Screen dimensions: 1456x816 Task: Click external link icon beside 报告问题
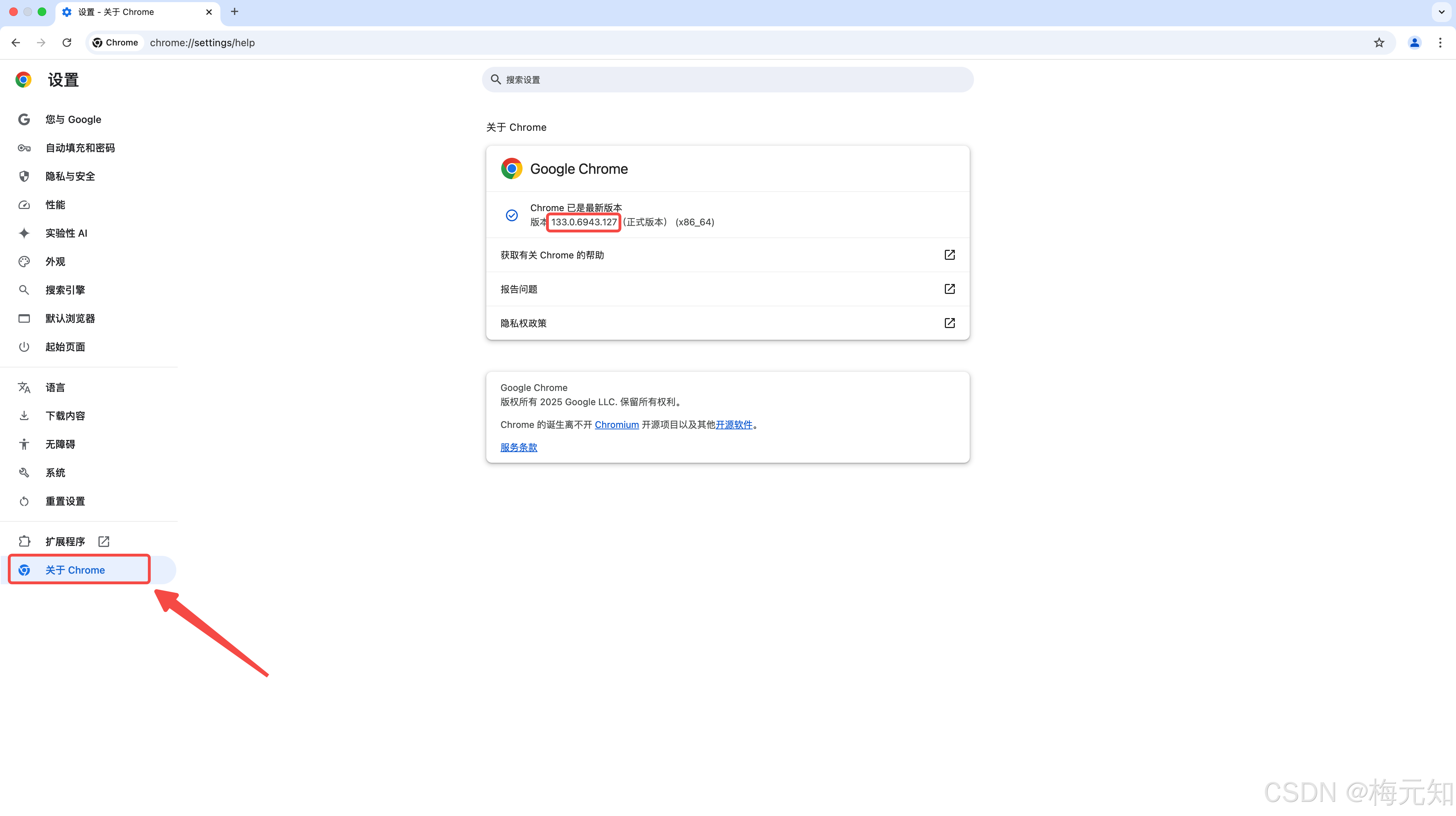pyautogui.click(x=949, y=289)
